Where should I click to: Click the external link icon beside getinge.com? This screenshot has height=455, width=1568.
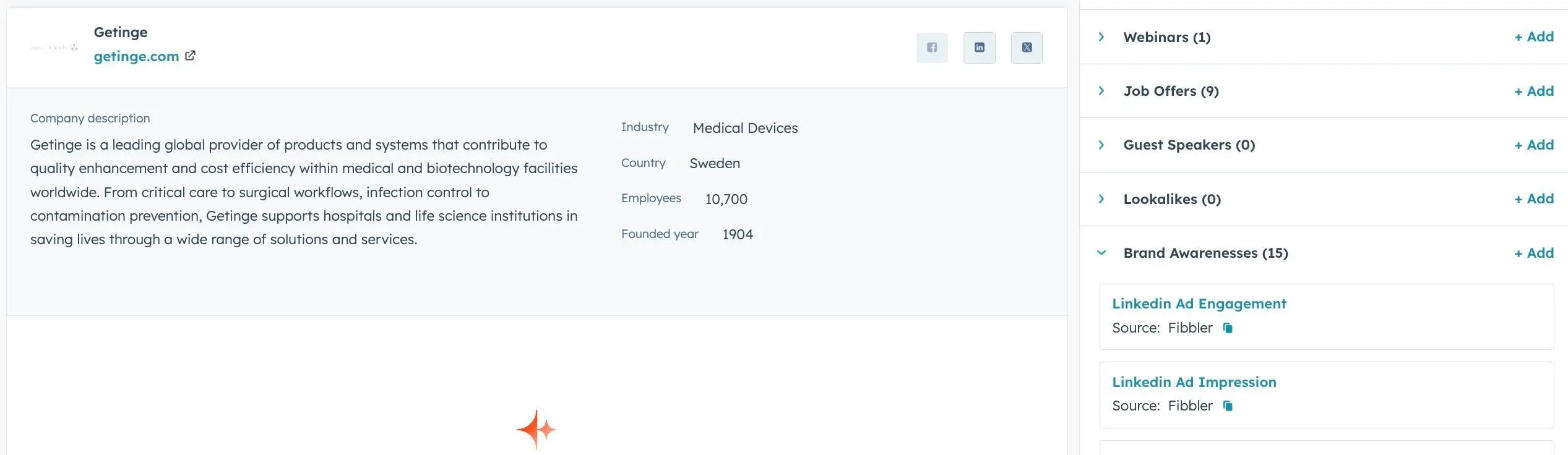point(191,56)
